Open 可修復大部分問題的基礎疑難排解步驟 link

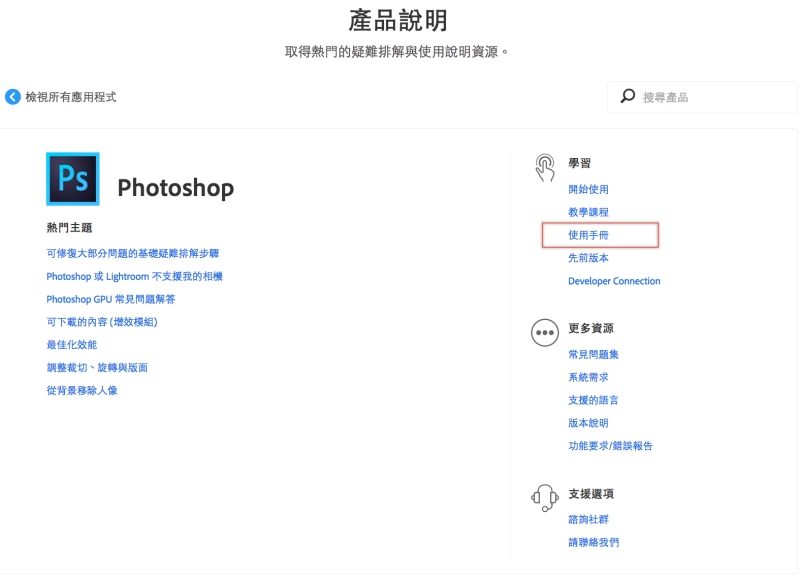(133, 254)
